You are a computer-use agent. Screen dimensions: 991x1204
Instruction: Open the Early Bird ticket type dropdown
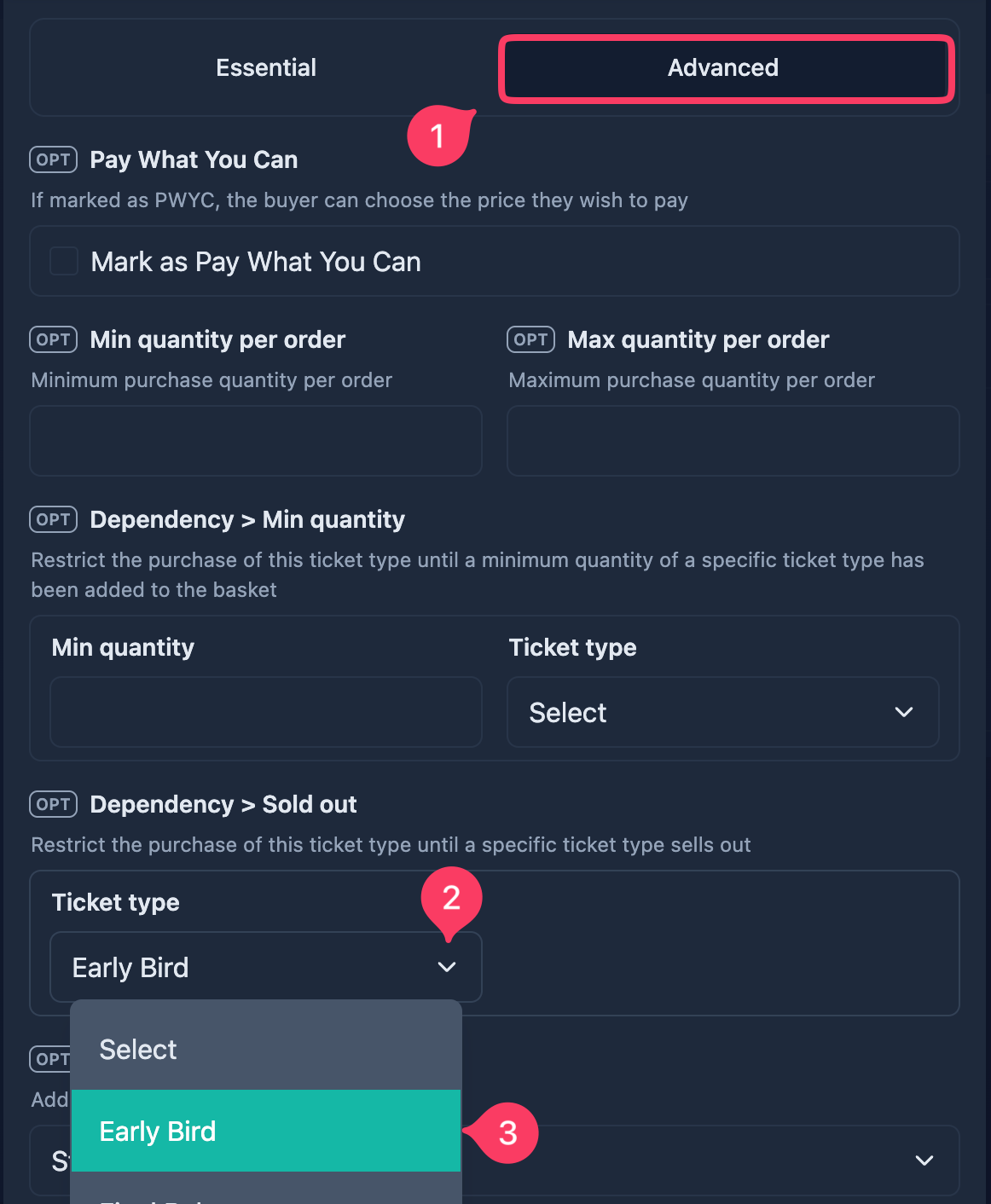266,967
